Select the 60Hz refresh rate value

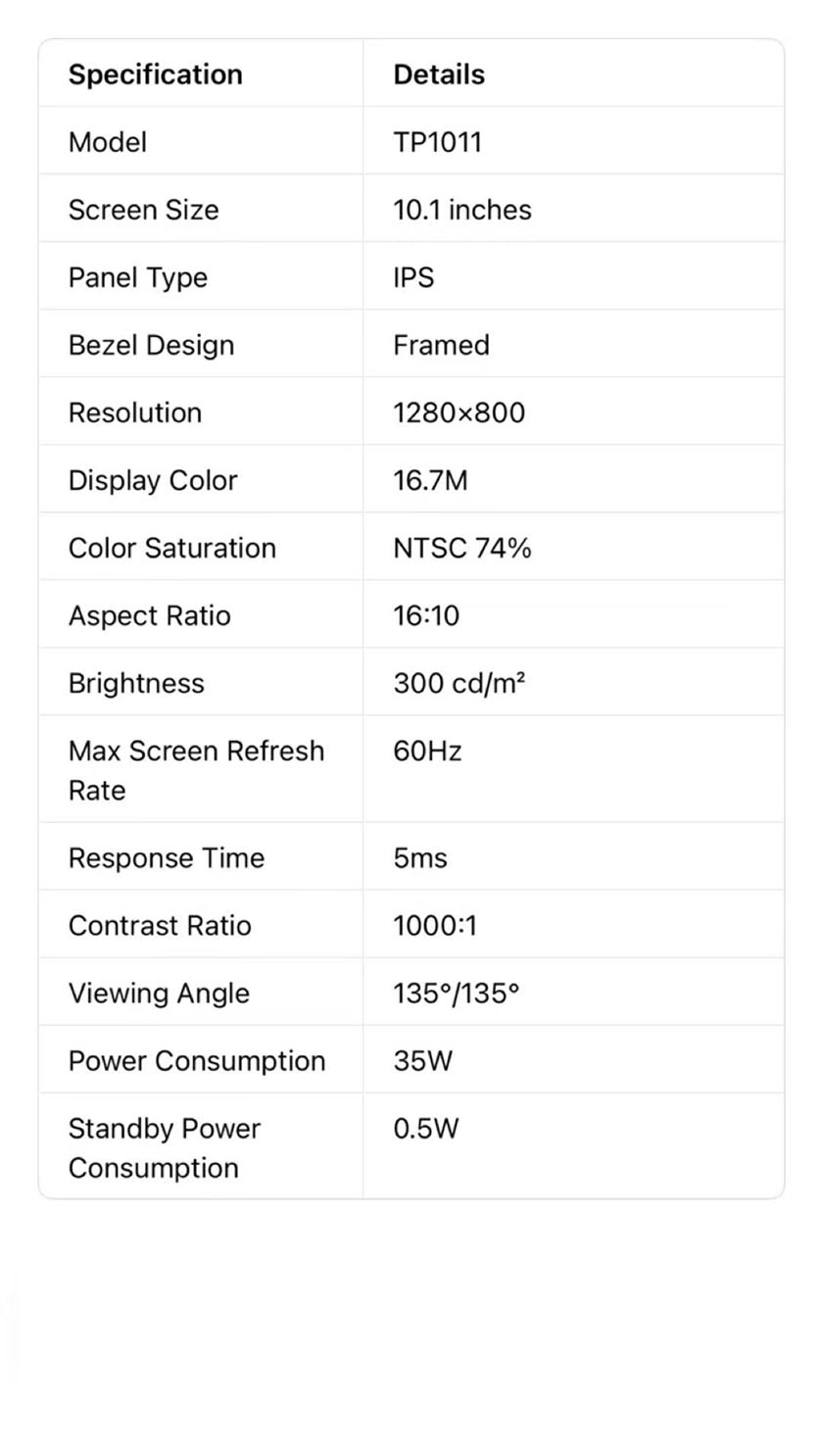click(x=427, y=752)
